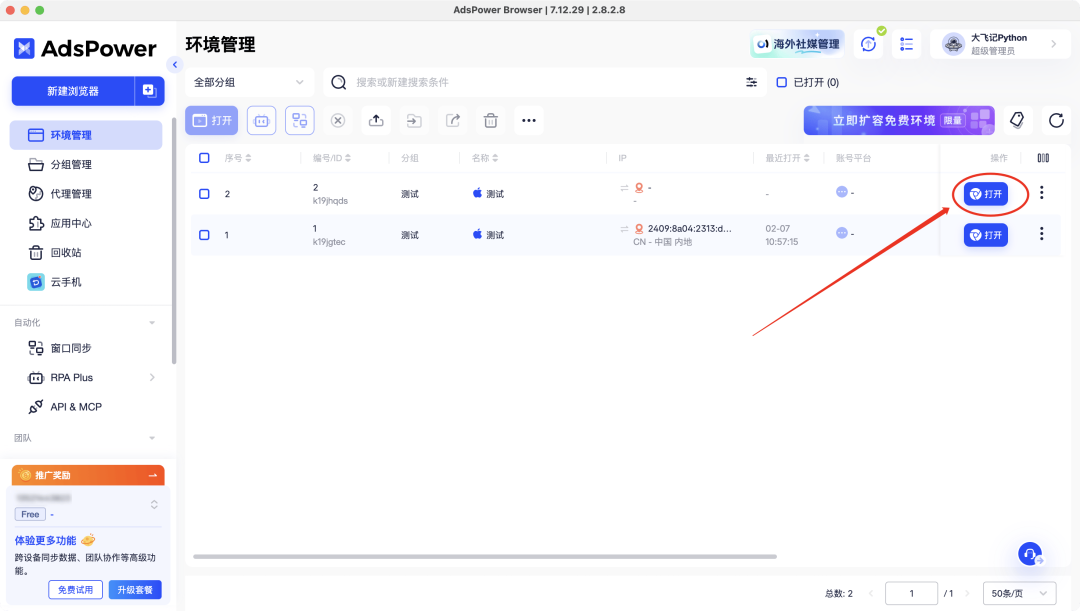This screenshot has height=611, width=1080.
Task: Click 打开 button for profile 2
Action: 986,194
